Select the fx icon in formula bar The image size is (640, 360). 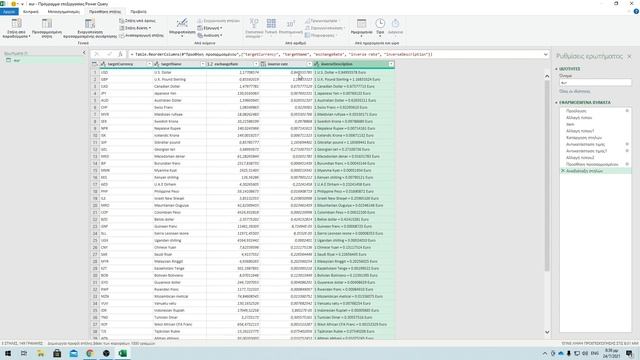(x=120, y=54)
